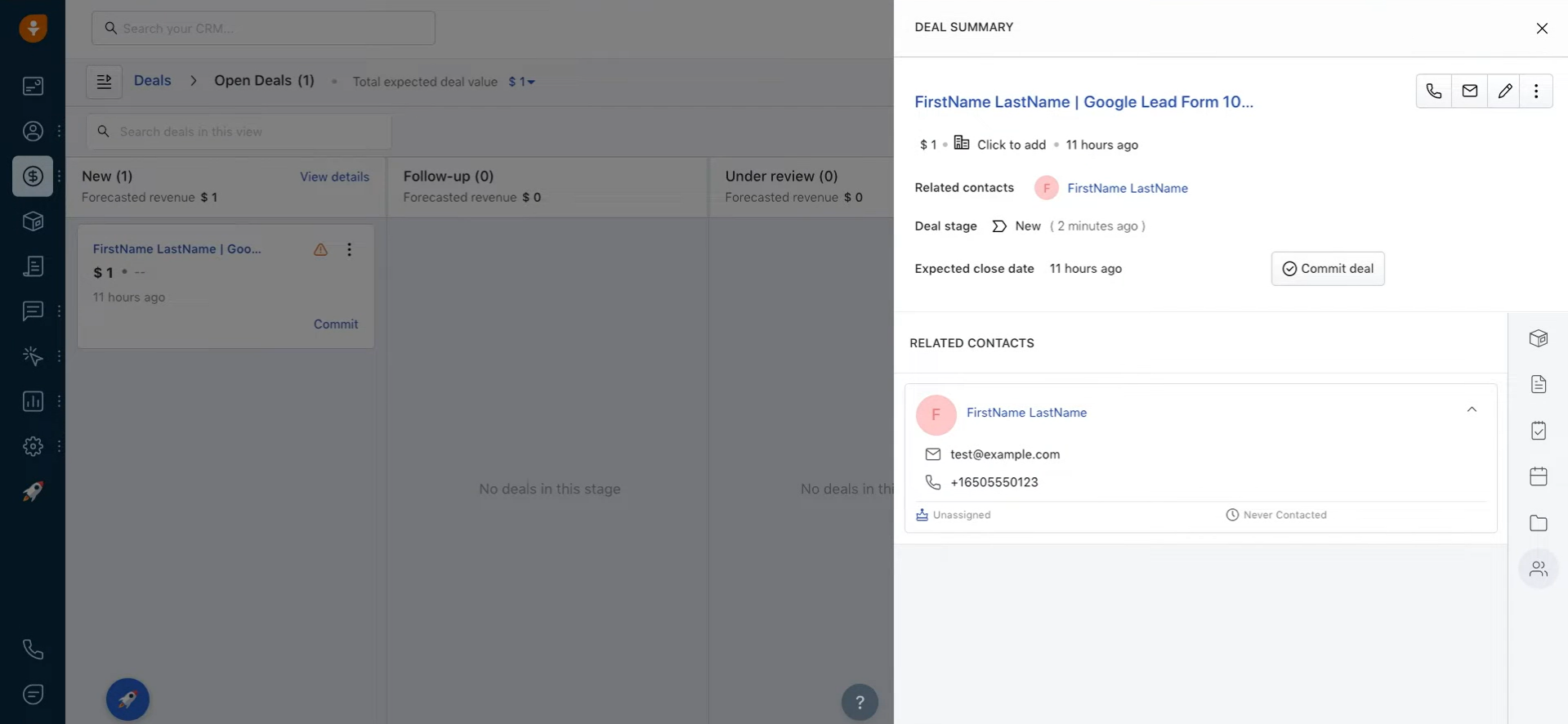Open the notes document icon in side panel
Screen dimensions: 1568x724
click(1538, 384)
